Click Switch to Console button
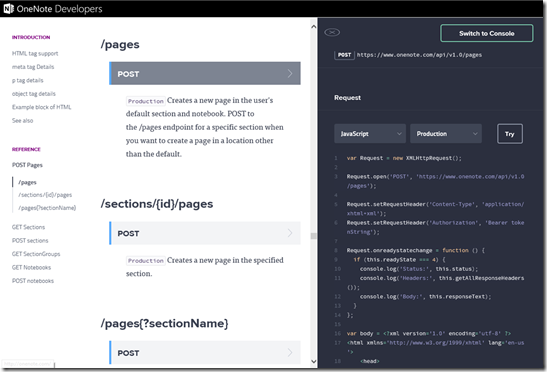This screenshot has width=547, height=372. [x=486, y=33]
